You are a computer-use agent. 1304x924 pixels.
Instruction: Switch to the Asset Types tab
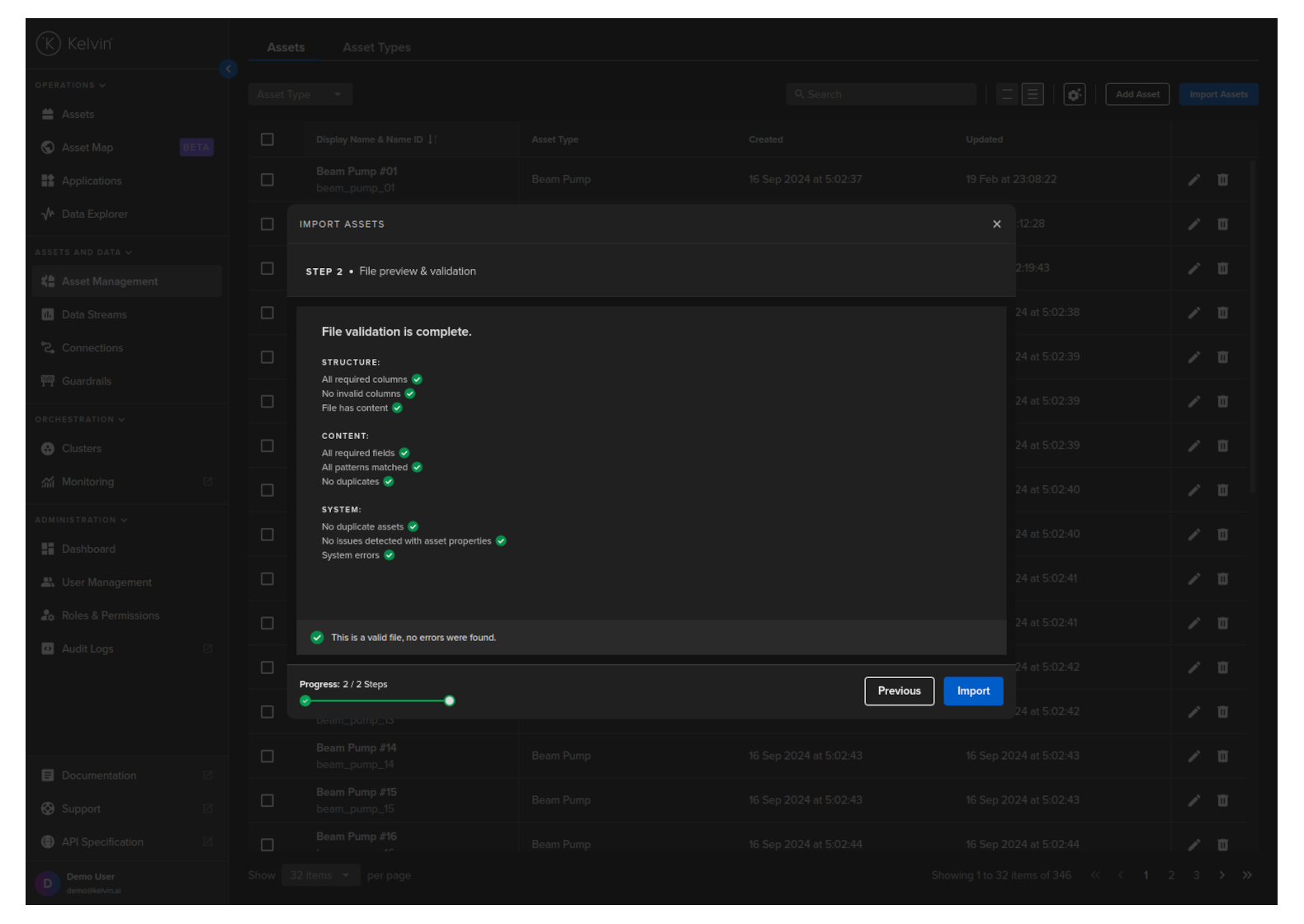click(x=376, y=48)
